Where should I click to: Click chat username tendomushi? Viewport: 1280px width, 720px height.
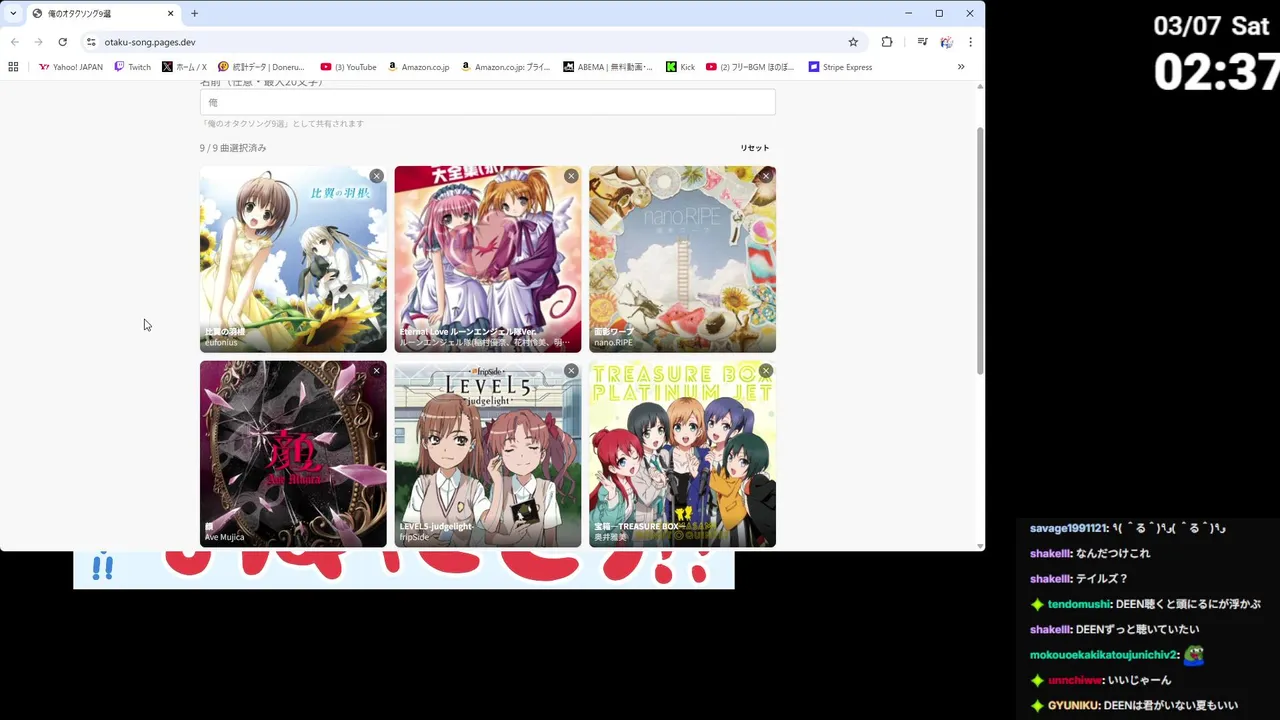pos(1079,604)
